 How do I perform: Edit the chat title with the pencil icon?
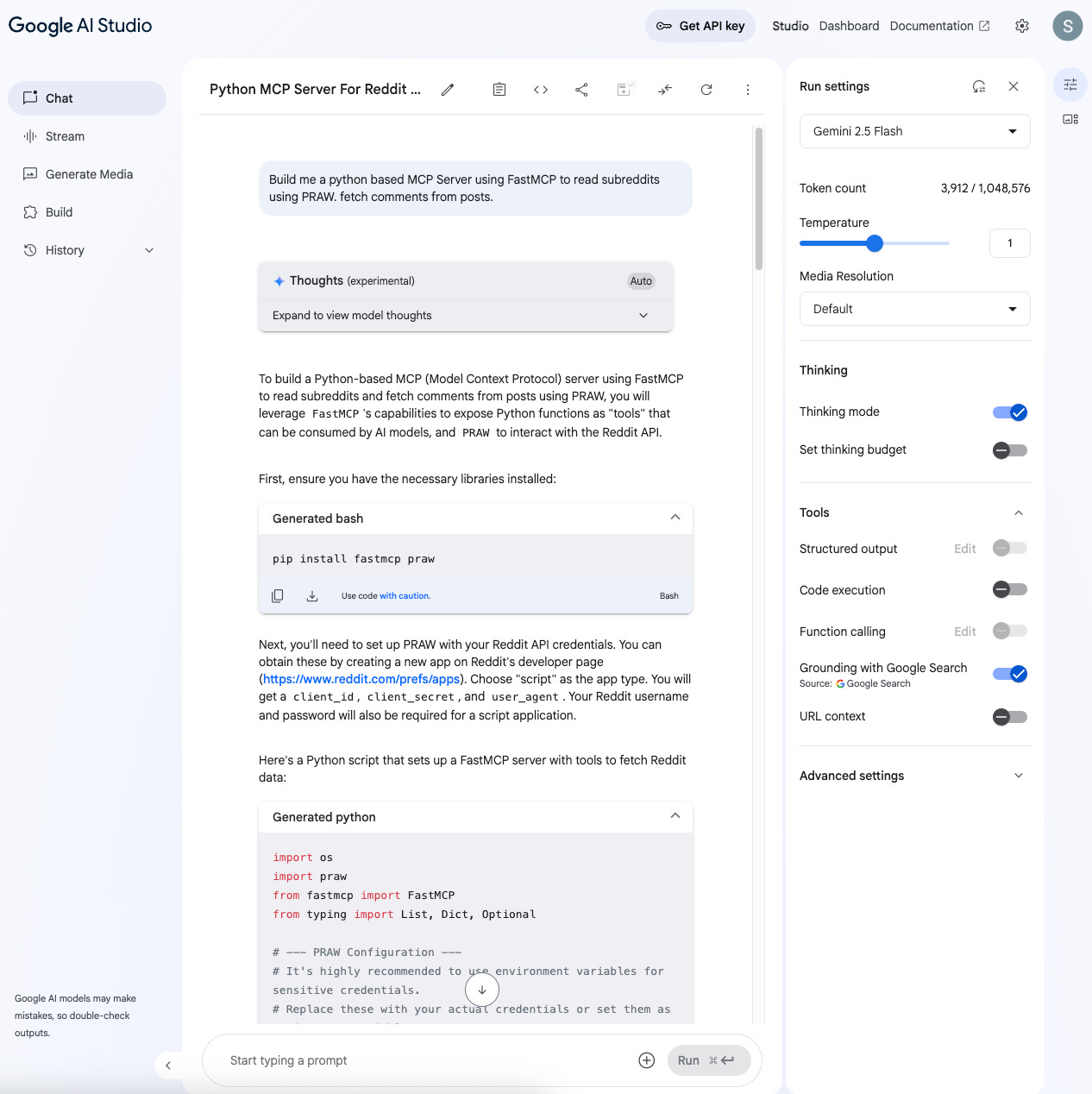[x=448, y=90]
